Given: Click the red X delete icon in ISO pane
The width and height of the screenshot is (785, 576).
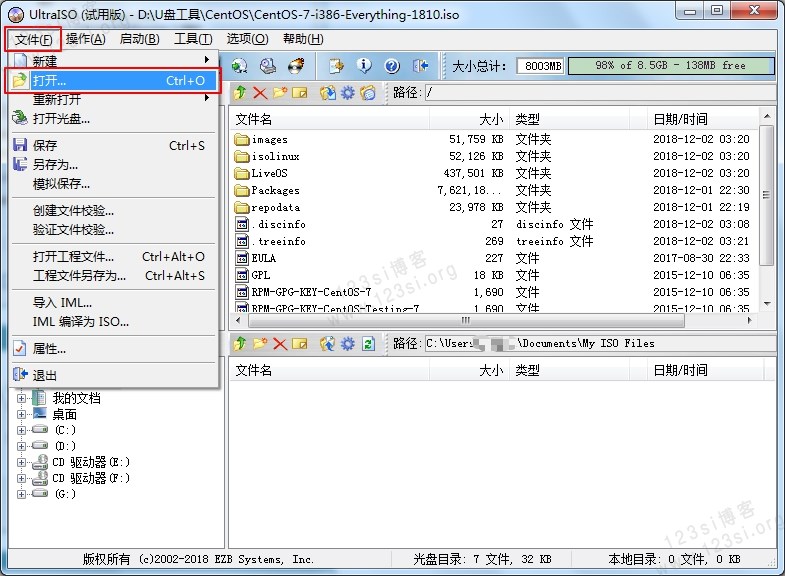Looking at the screenshot, I should tap(260, 93).
